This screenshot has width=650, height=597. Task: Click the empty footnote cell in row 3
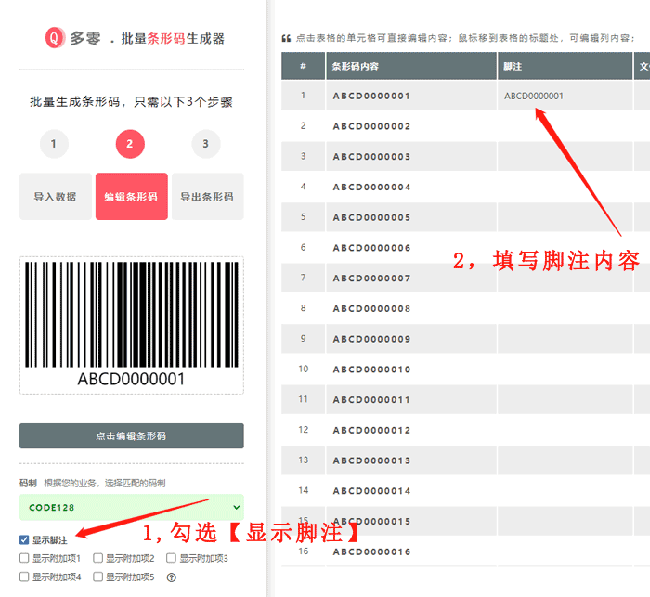(x=565, y=156)
